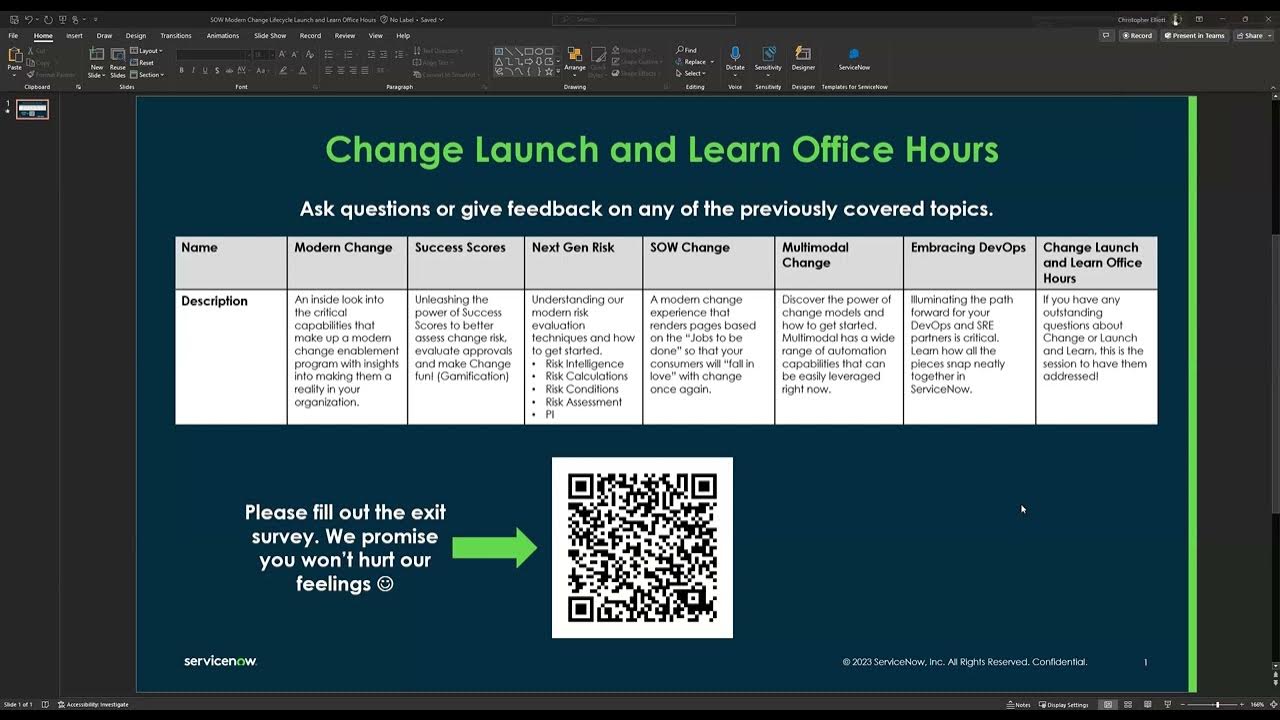Viewport: 1280px width, 720px height.
Task: Toggle Underline formatting
Action: click(206, 70)
